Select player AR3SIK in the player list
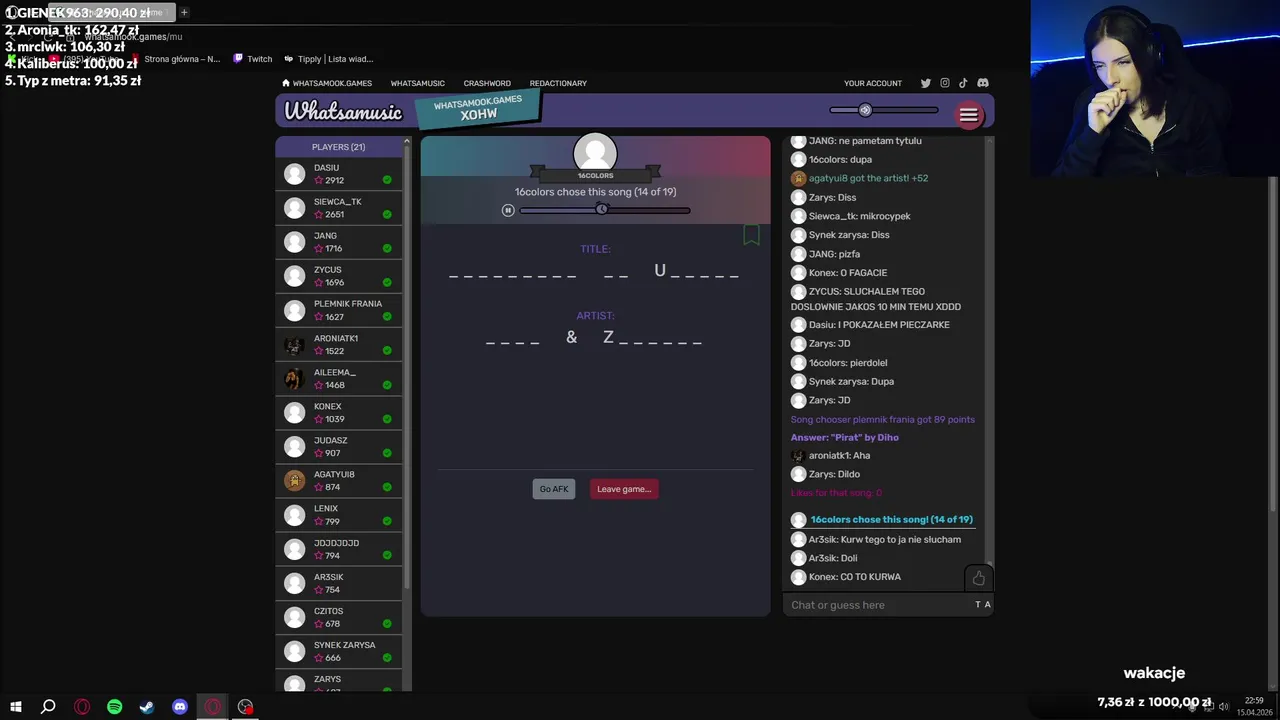This screenshot has height=720, width=1280. [x=339, y=583]
